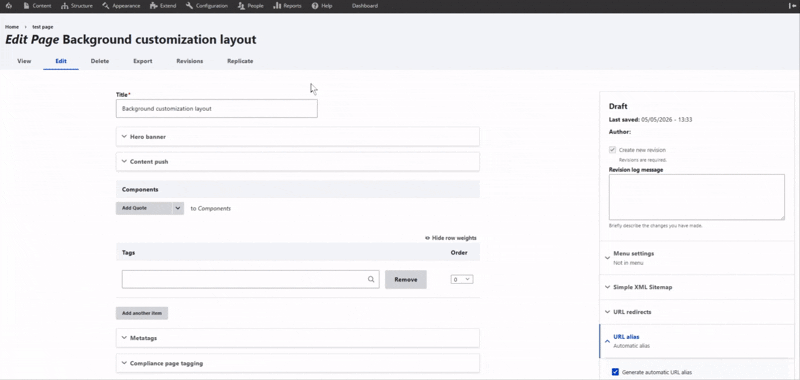Uncheck Generate automatic URL alias checkbox
This screenshot has width=800, height=380.
pos(615,372)
